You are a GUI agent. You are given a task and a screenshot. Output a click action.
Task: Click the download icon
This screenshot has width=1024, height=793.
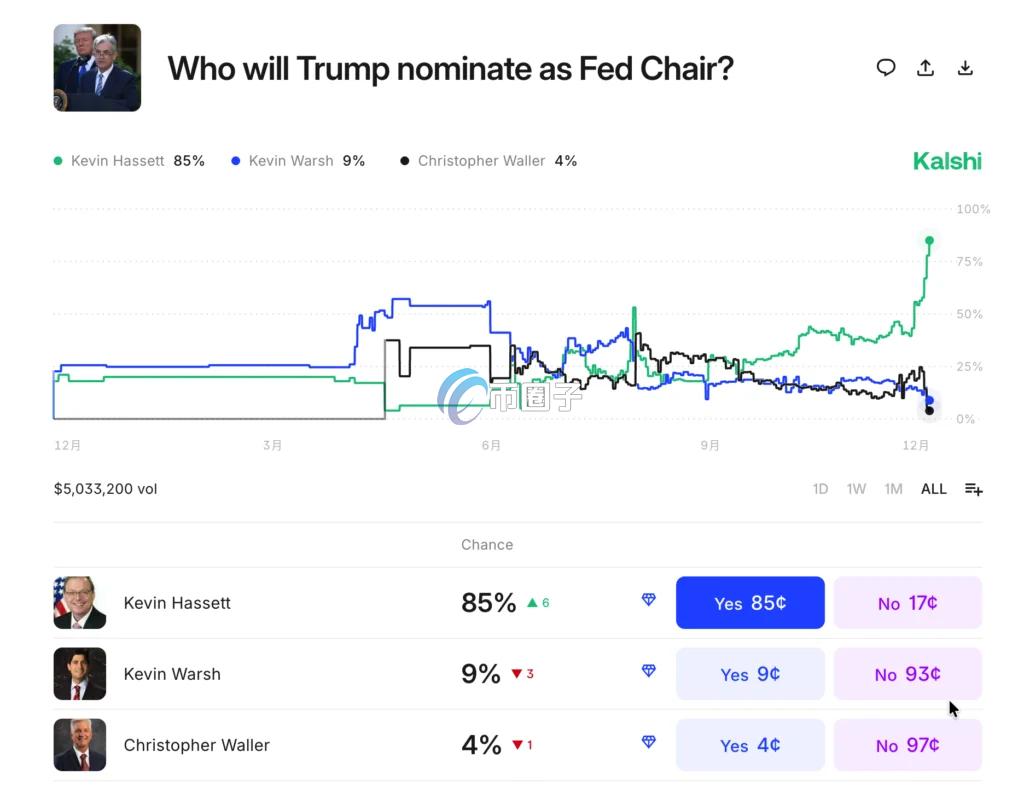click(x=965, y=68)
